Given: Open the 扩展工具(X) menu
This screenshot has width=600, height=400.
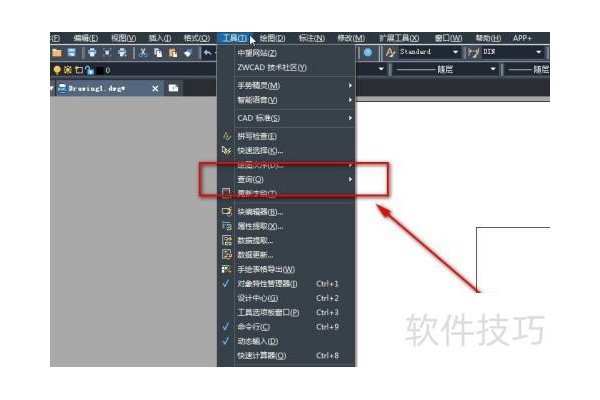Looking at the screenshot, I should point(399,38).
